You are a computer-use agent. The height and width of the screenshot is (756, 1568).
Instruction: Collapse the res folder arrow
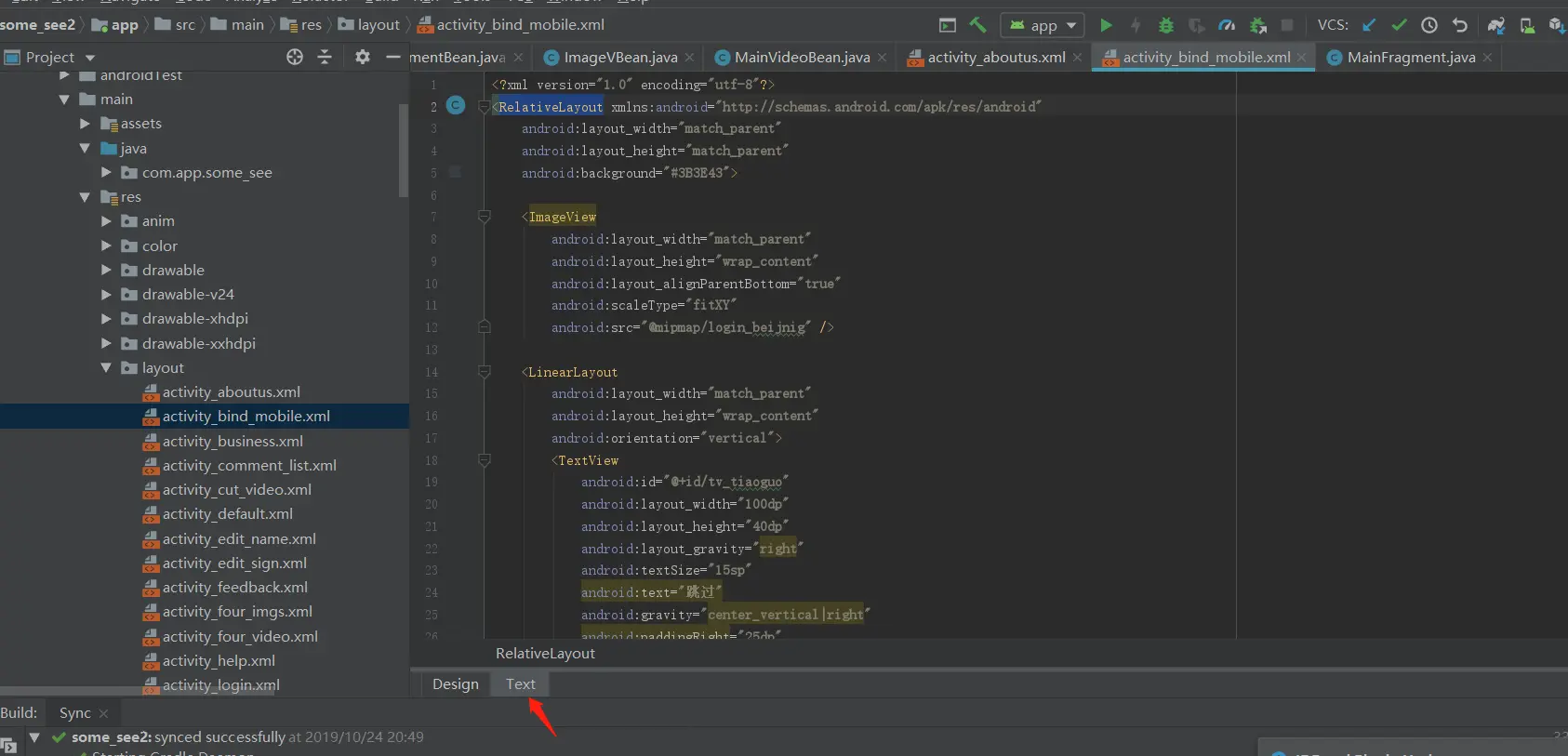coord(85,197)
